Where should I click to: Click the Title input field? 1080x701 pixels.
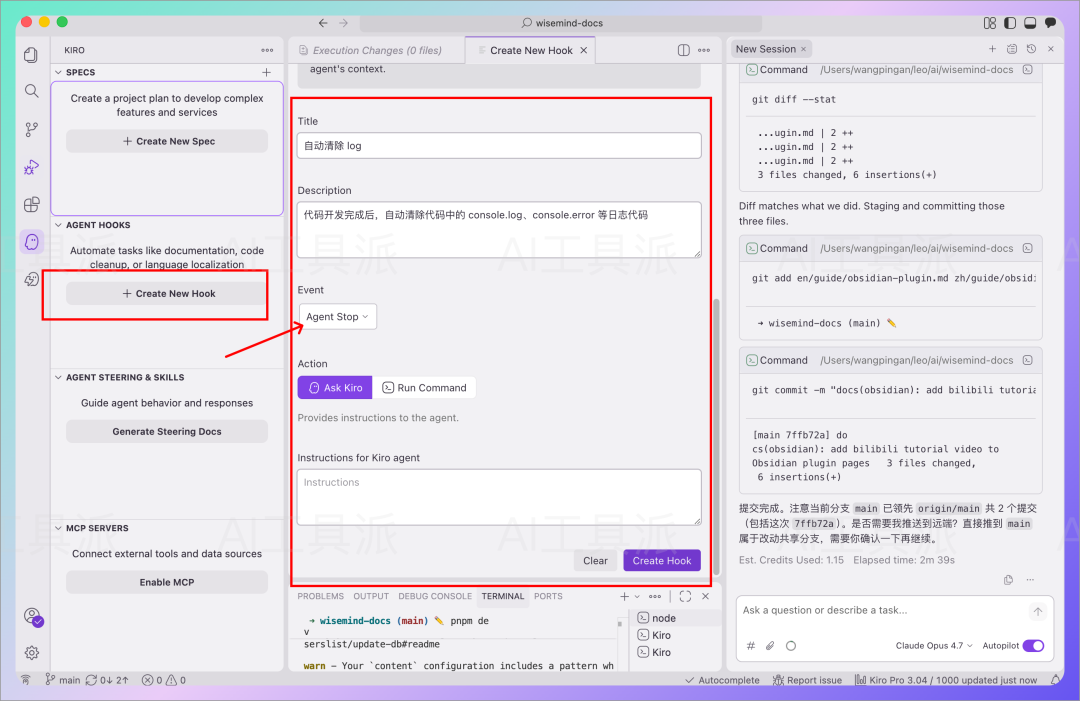tap(499, 145)
